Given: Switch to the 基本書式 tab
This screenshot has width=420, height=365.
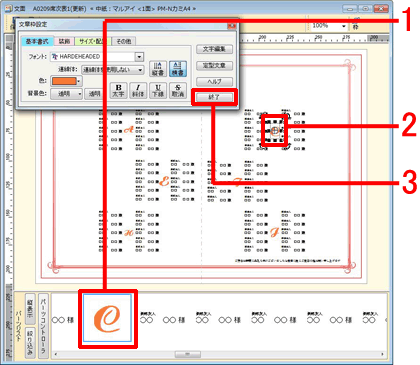Looking at the screenshot, I should pos(37,41).
